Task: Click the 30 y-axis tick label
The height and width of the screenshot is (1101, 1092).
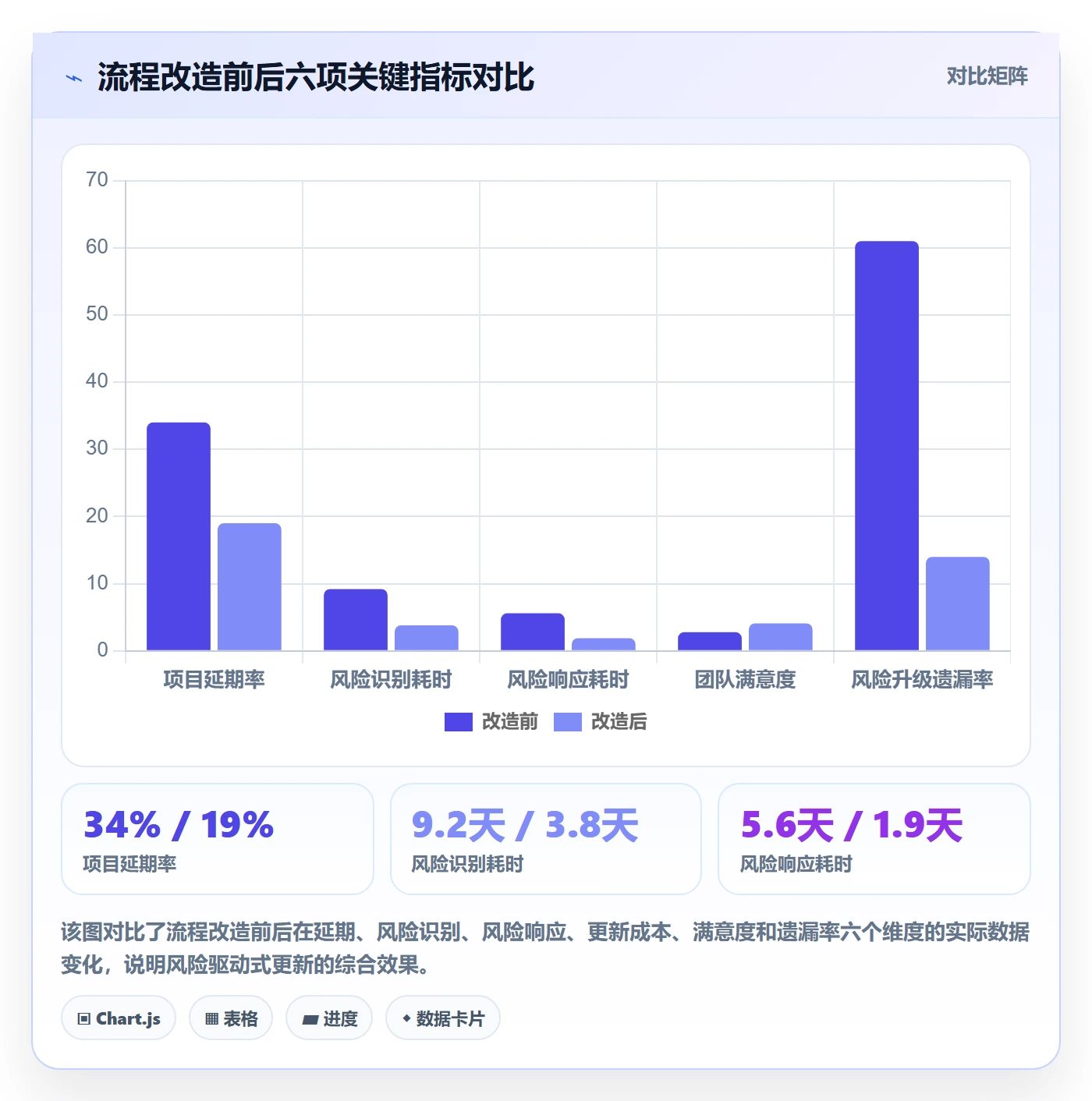Action: click(97, 448)
